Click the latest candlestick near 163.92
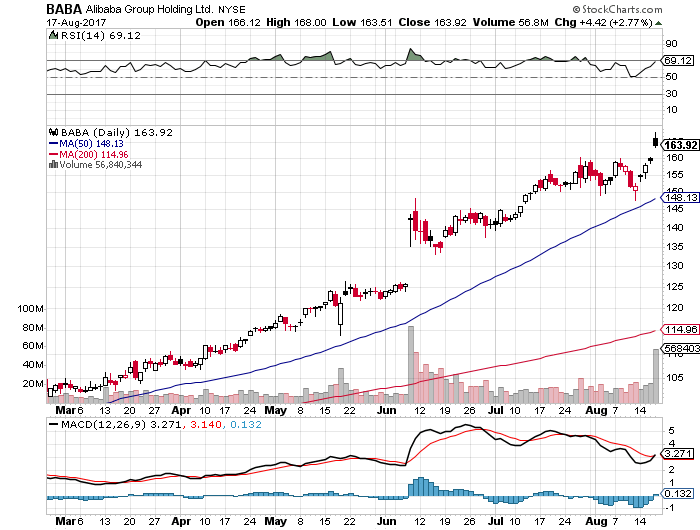700x530 pixels. (x=655, y=142)
